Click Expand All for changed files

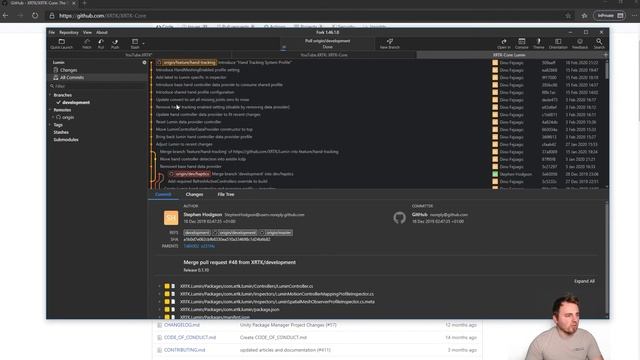pyautogui.click(x=584, y=281)
